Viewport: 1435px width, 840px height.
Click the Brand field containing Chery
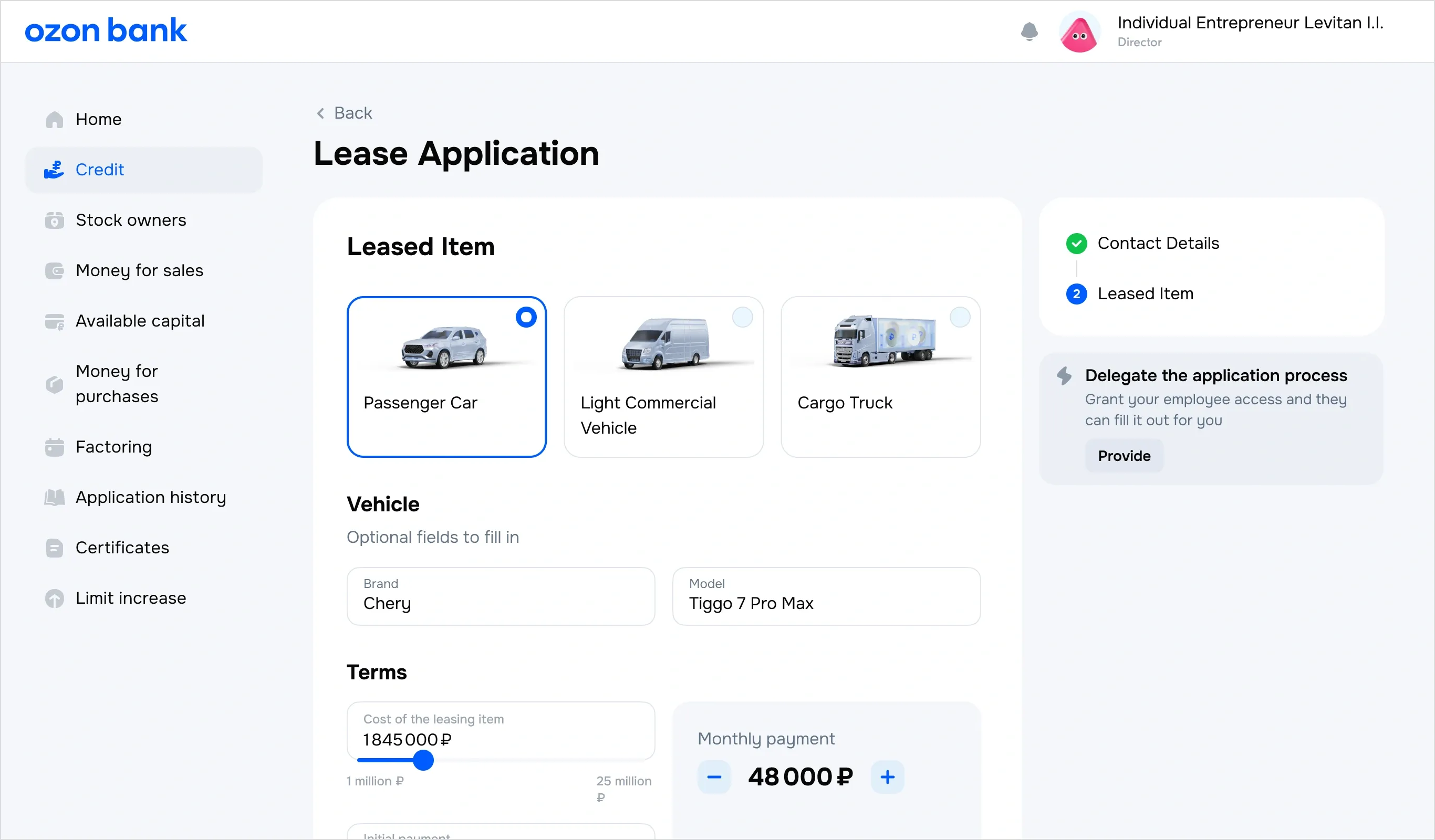click(501, 596)
